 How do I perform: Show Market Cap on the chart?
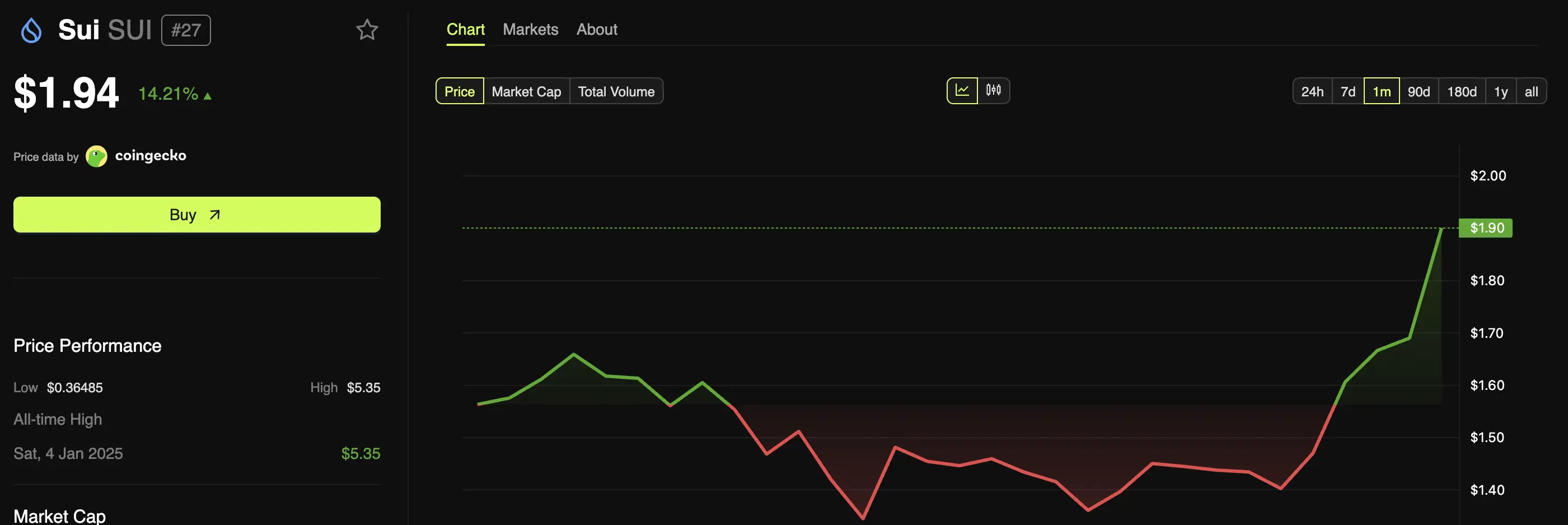526,91
